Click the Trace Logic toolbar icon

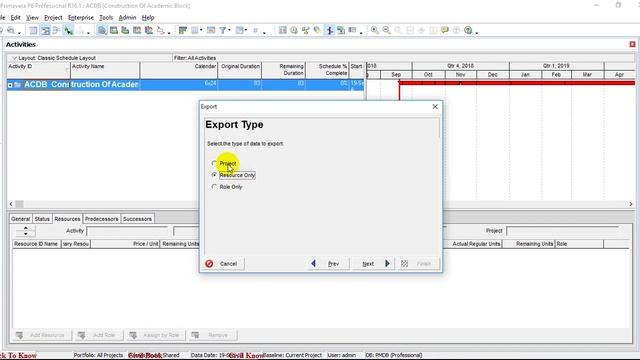point(161,30)
